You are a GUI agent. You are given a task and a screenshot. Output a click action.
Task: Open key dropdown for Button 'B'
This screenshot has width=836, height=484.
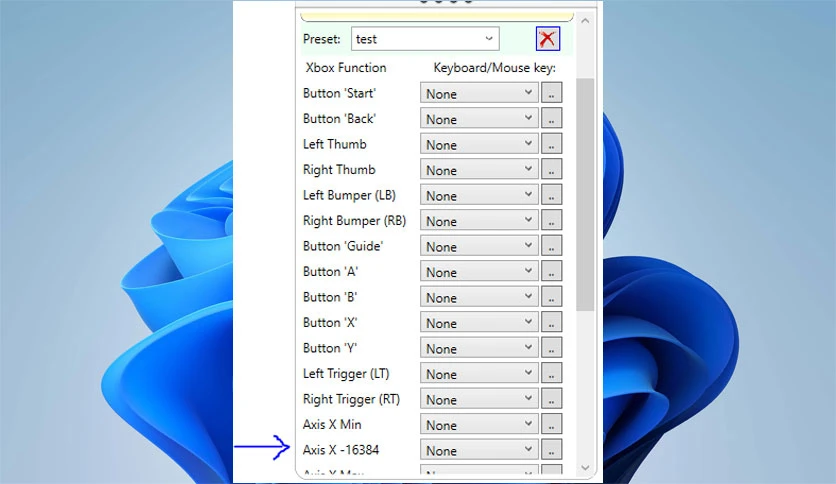[479, 298]
